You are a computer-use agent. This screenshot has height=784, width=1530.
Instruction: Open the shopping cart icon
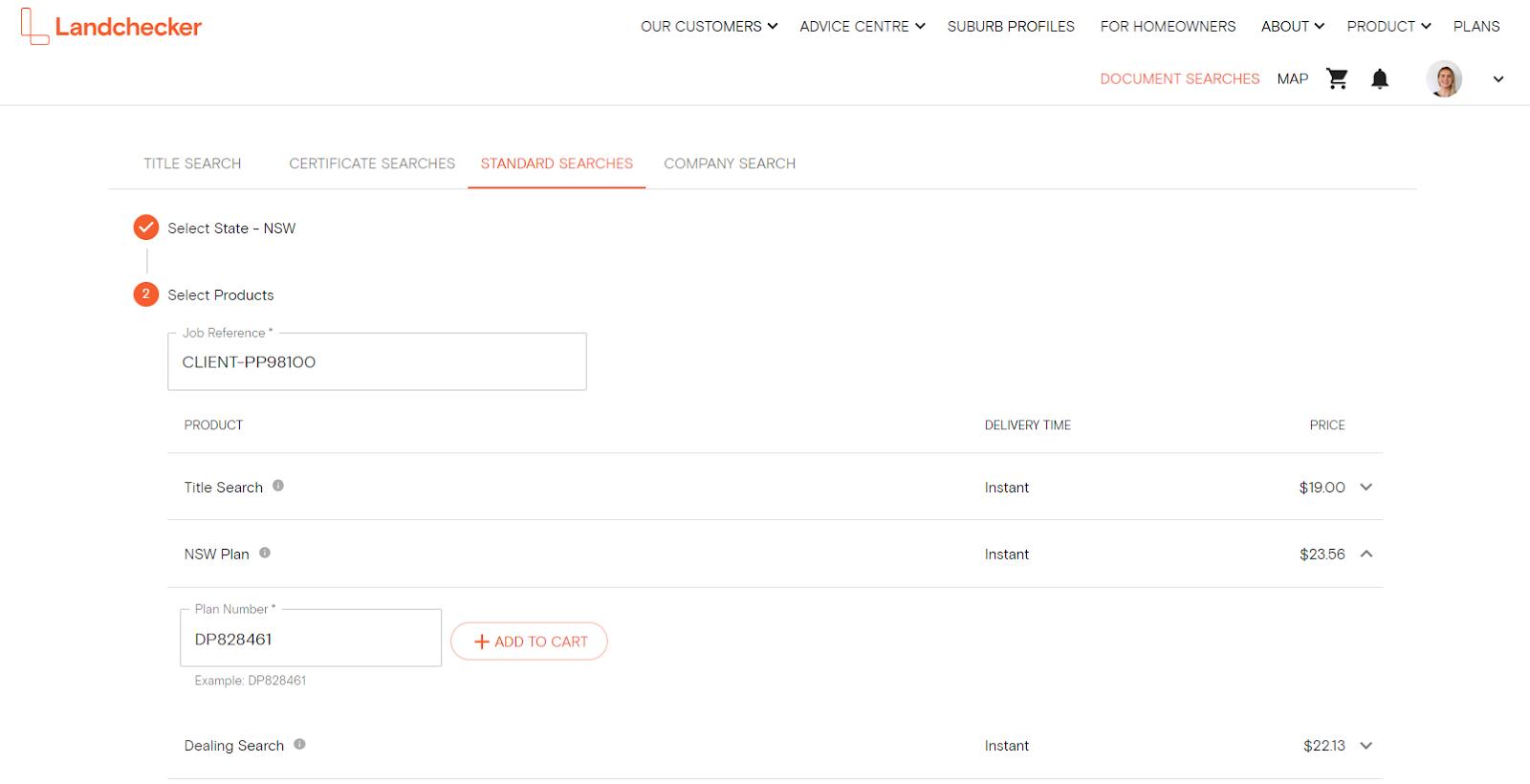[1337, 78]
